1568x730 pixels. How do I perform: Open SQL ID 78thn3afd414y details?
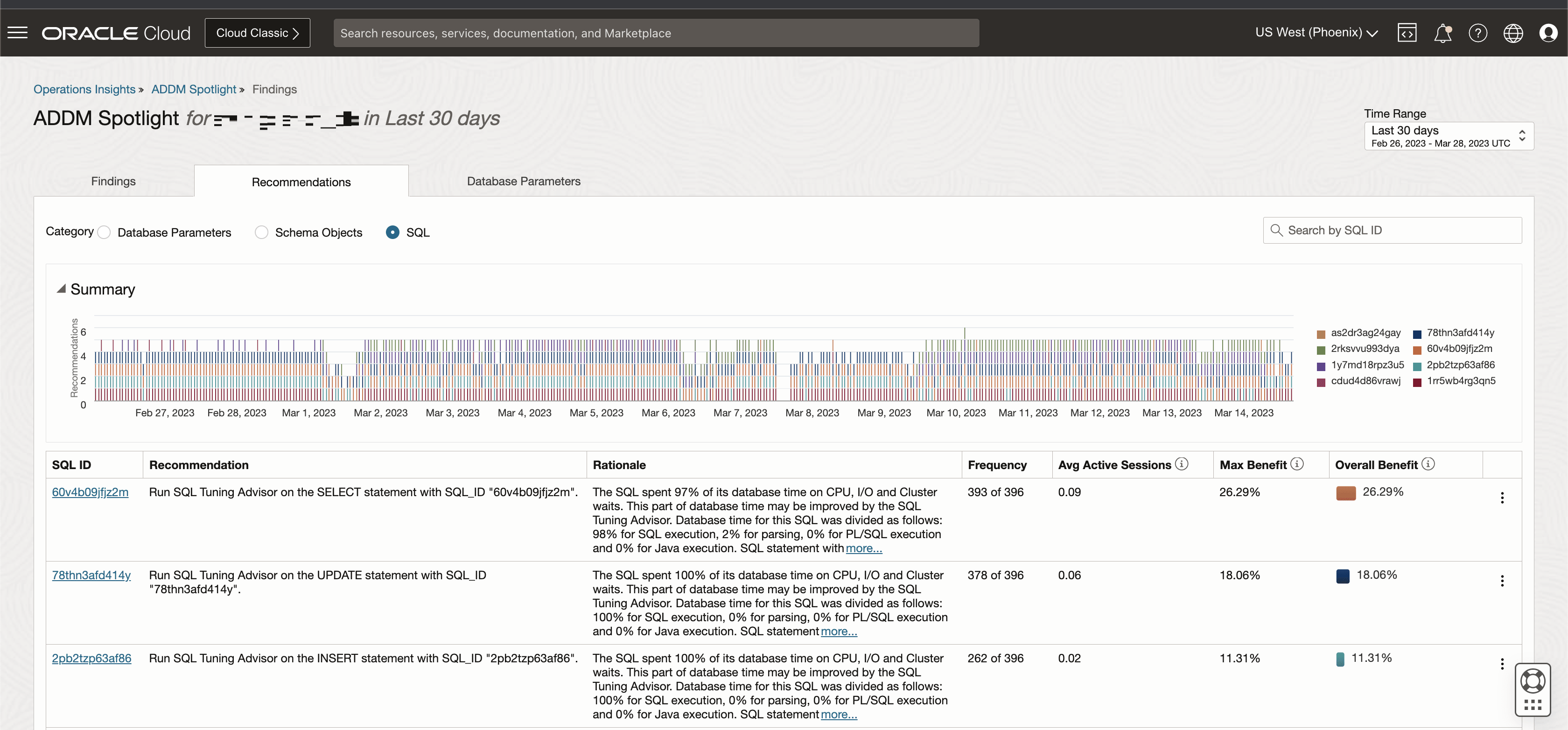(x=91, y=575)
